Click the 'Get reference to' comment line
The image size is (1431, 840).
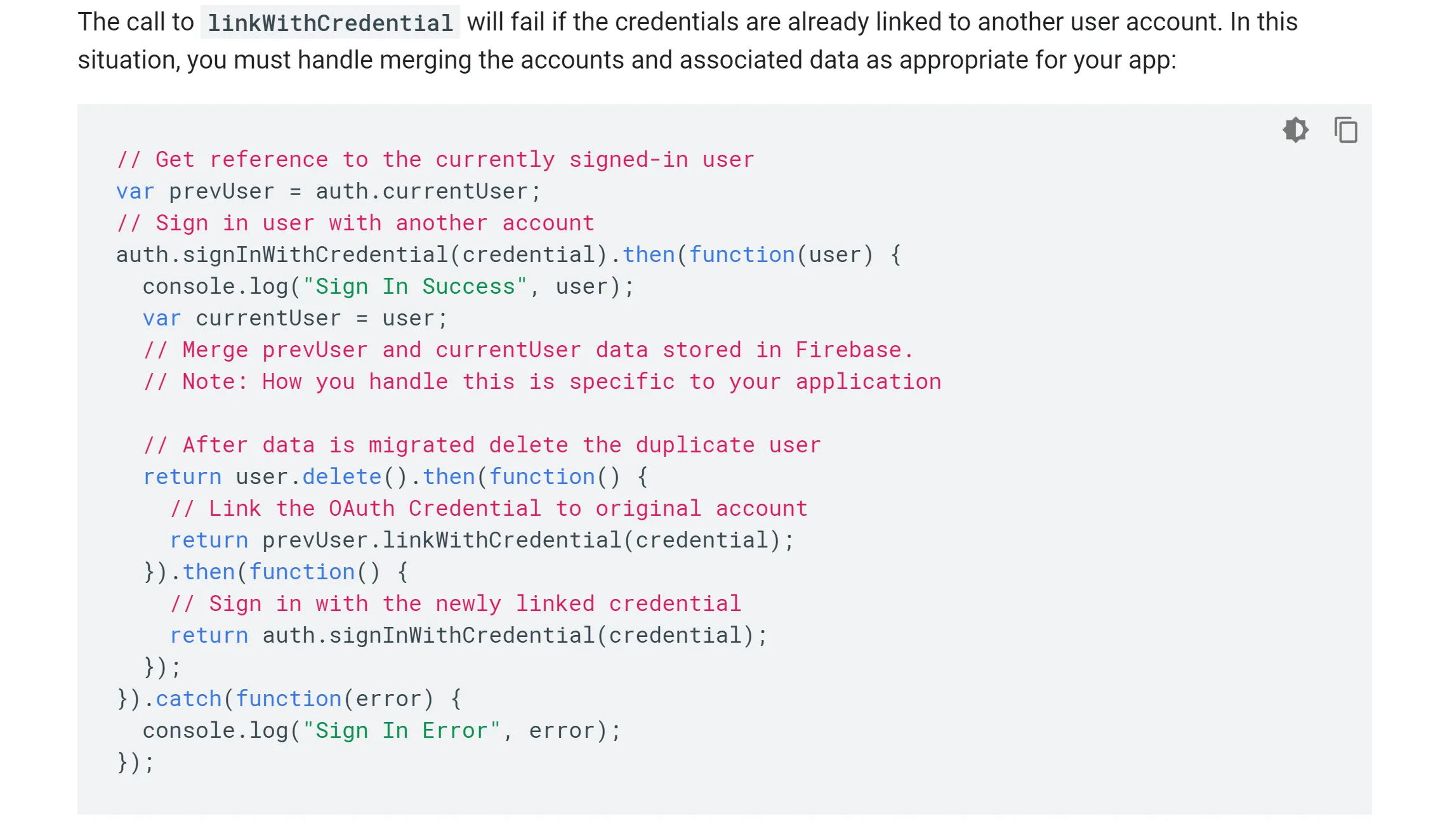coord(435,159)
